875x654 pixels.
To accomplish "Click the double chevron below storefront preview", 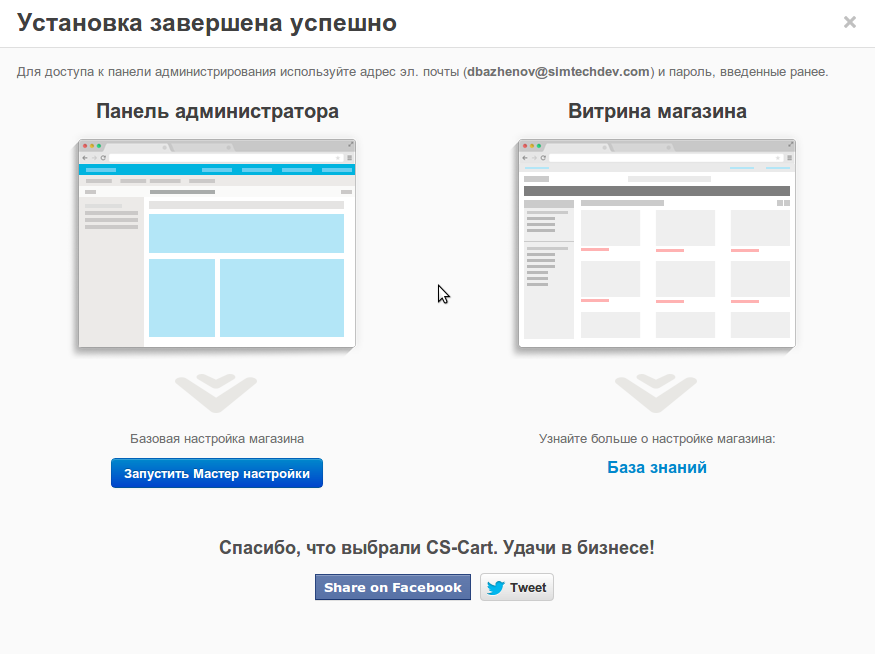I will [x=656, y=393].
